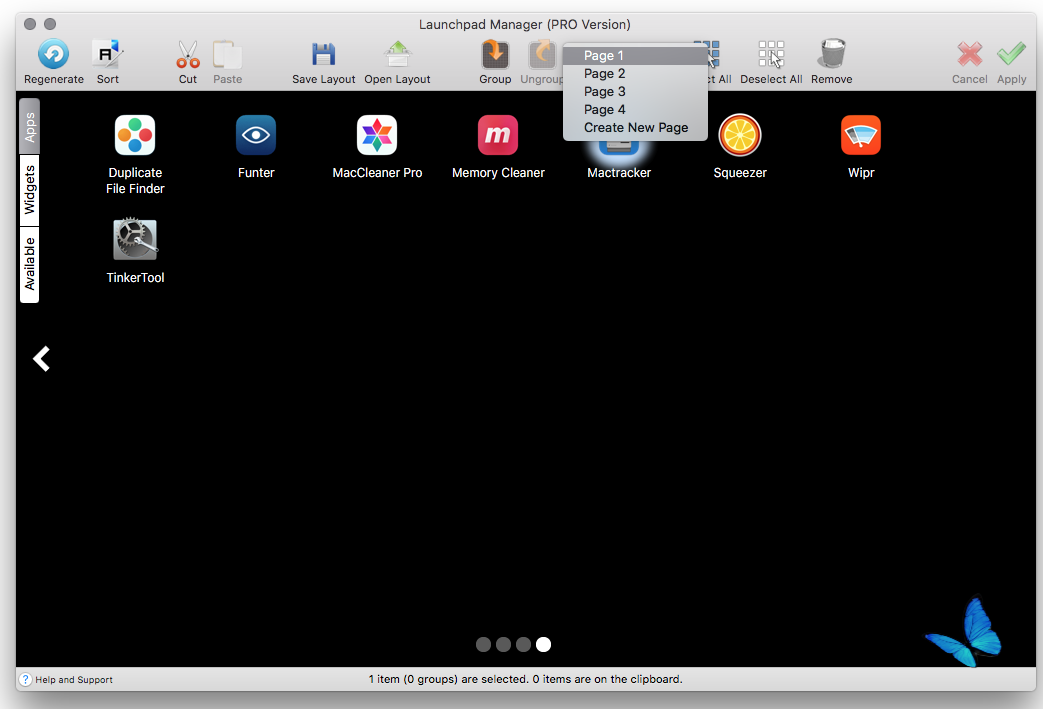This screenshot has width=1043, height=709.
Task: Select the Funter app icon
Action: coord(256,135)
